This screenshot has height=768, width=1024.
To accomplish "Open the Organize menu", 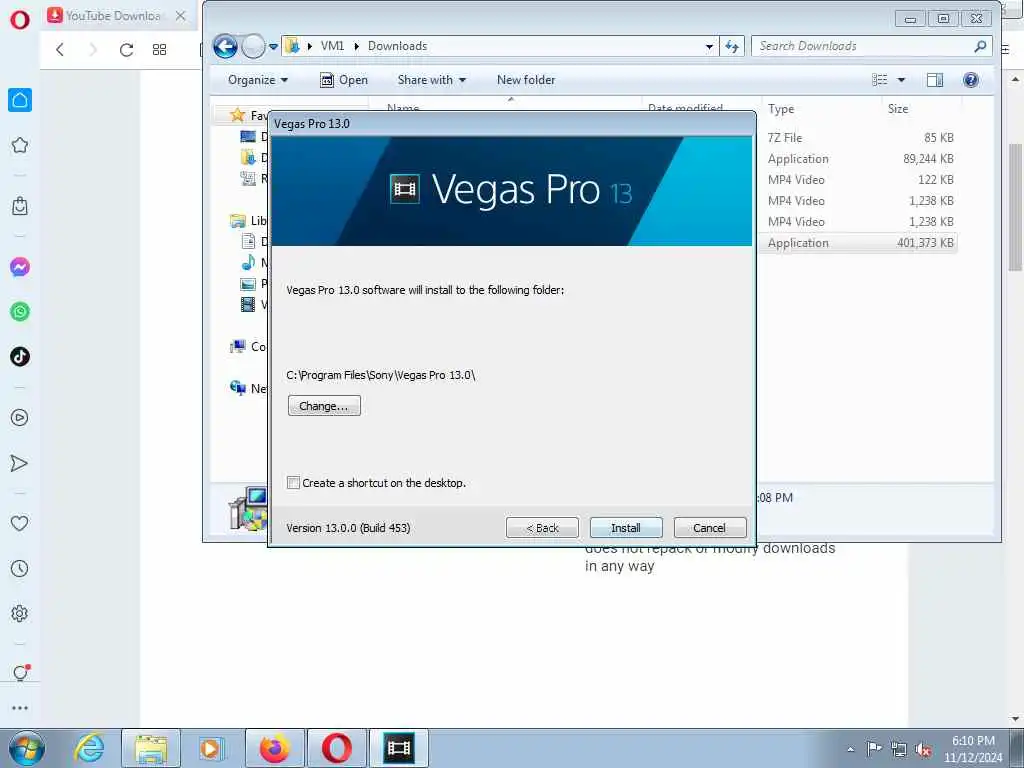I will coord(257,80).
